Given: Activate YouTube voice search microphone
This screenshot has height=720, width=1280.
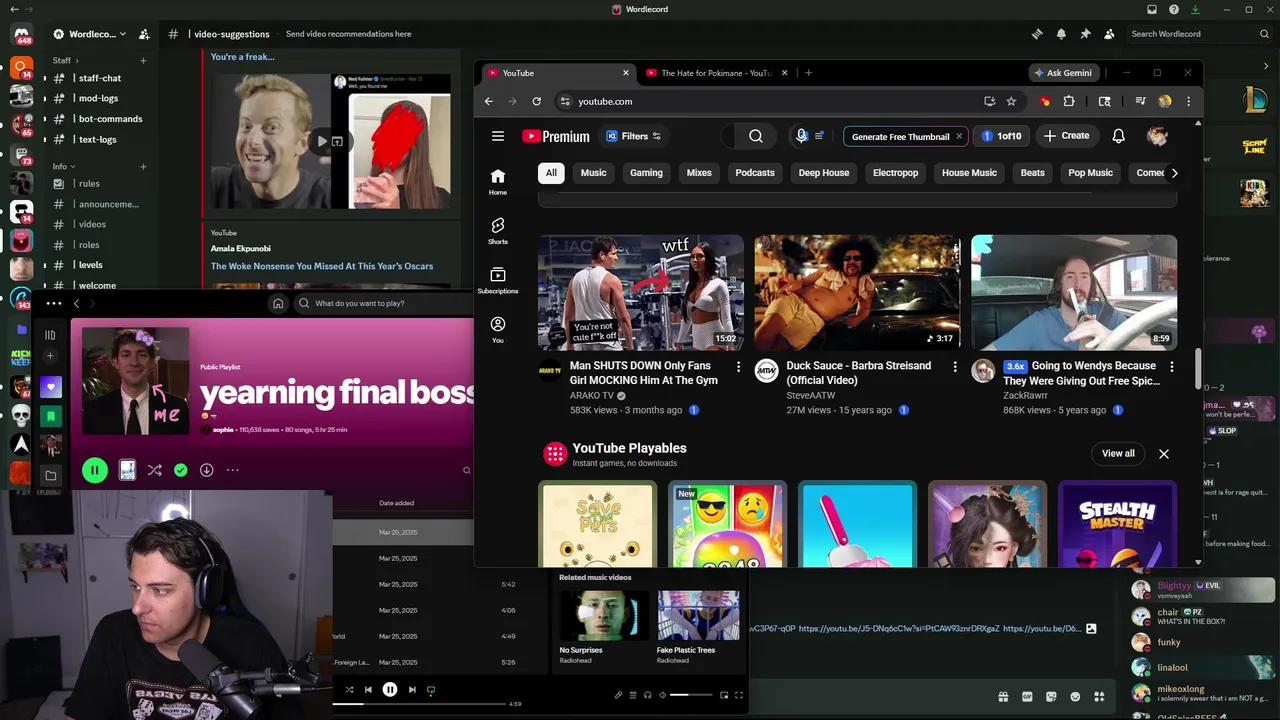Looking at the screenshot, I should (801, 136).
